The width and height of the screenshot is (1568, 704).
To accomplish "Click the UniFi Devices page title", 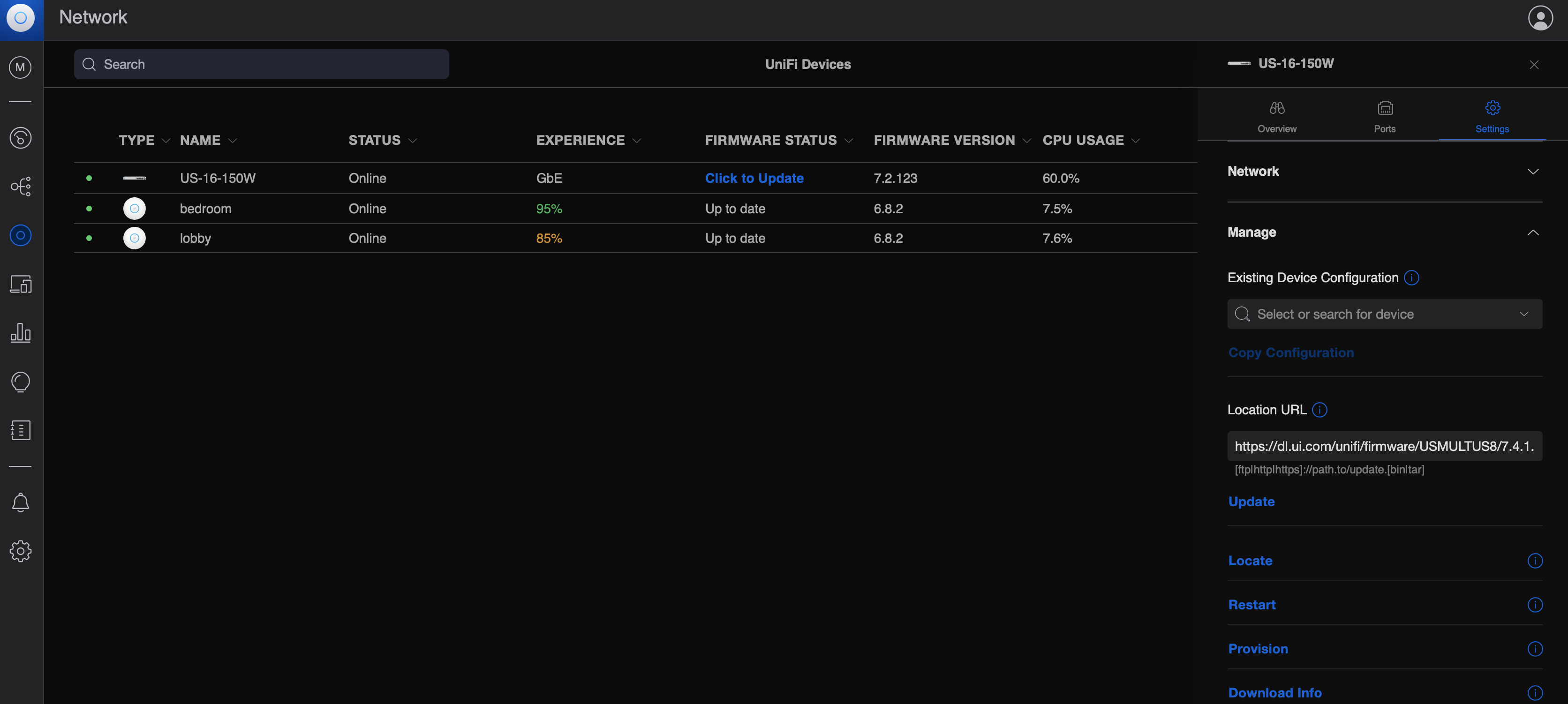I will [x=808, y=65].
